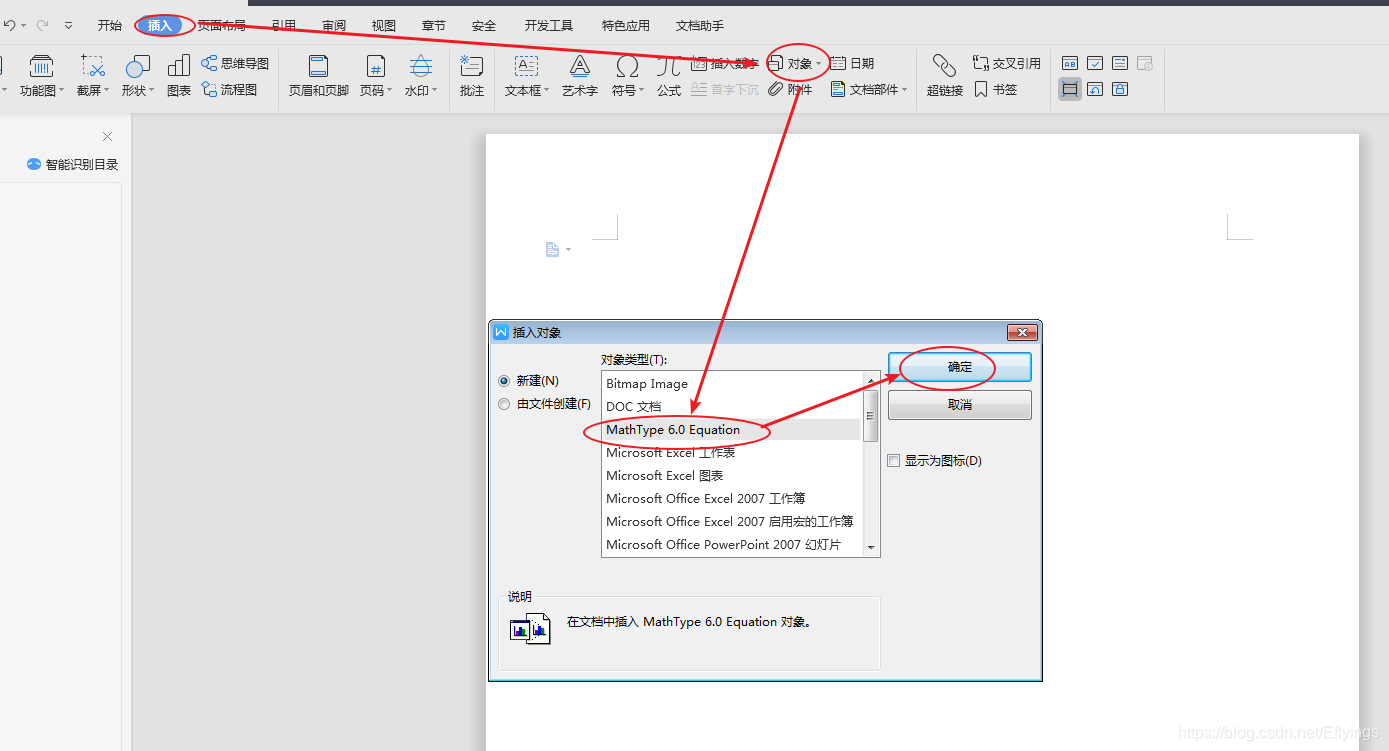Screen dimensions: 1389x751
Task: Expand the 对象 object dropdown arrow
Action: coord(817,62)
